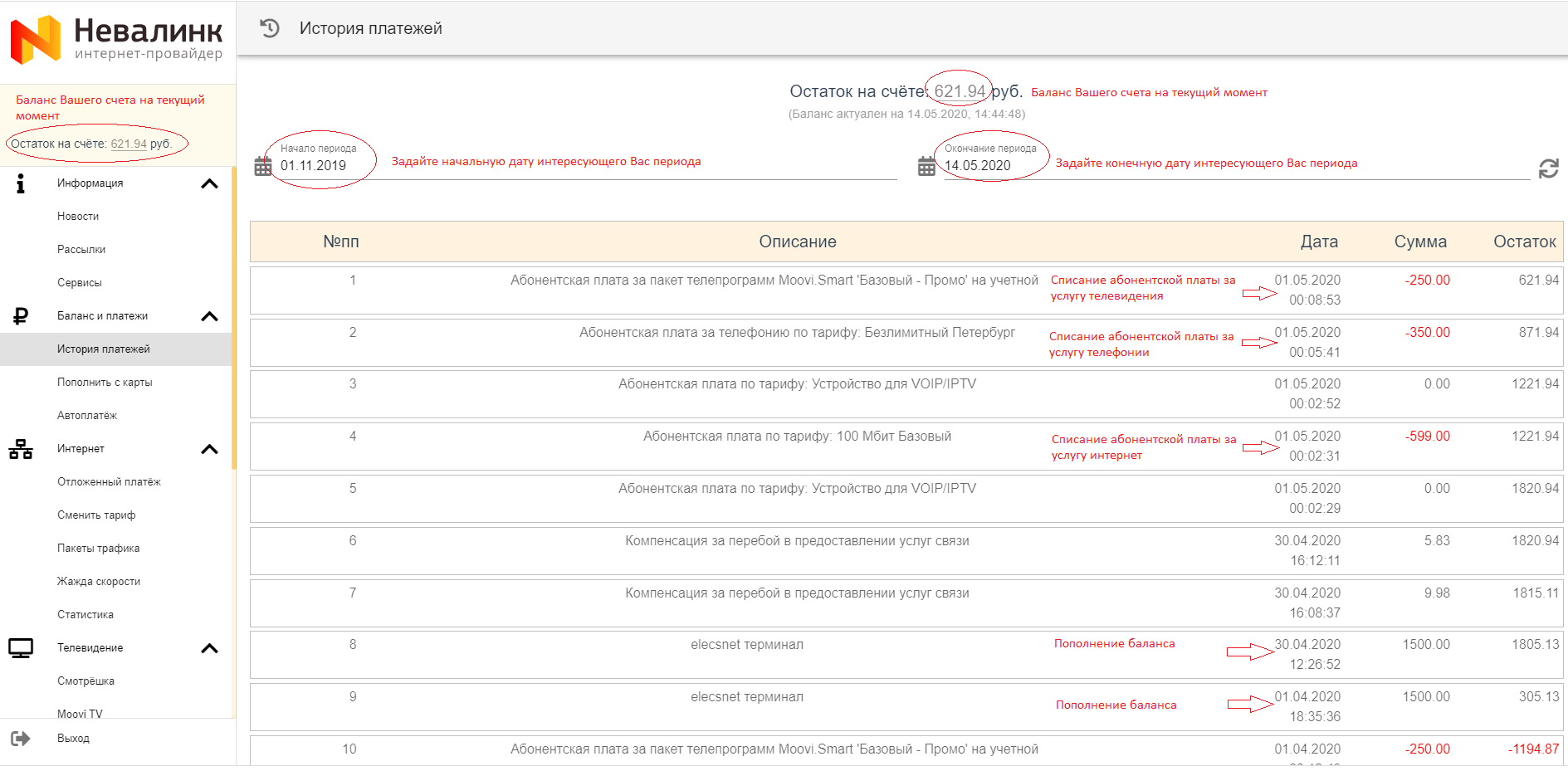Collapse the Интернет section chevron
The image size is (1568, 771).
(x=210, y=449)
